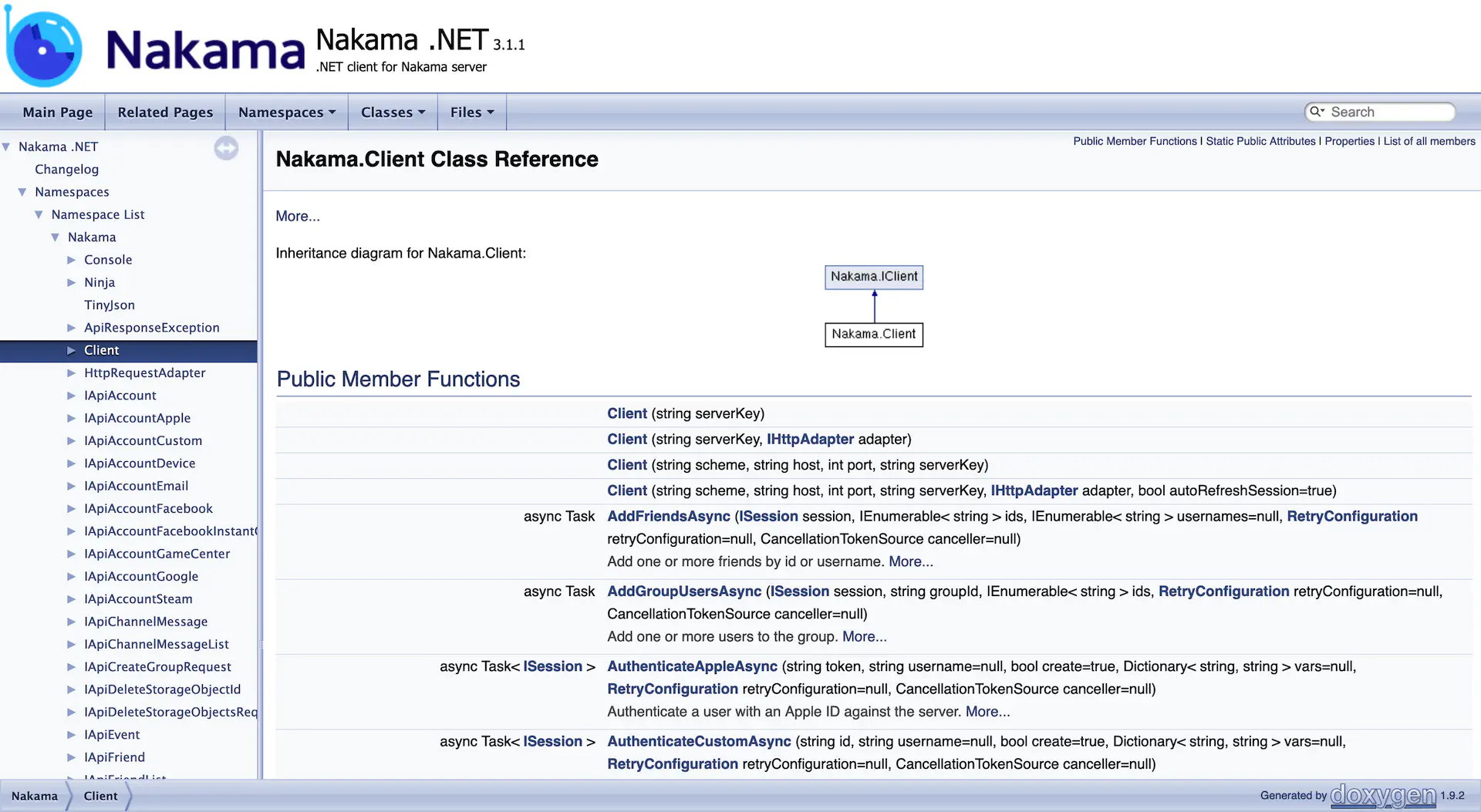Expand the IApiAccount tree arrow

tap(71, 396)
